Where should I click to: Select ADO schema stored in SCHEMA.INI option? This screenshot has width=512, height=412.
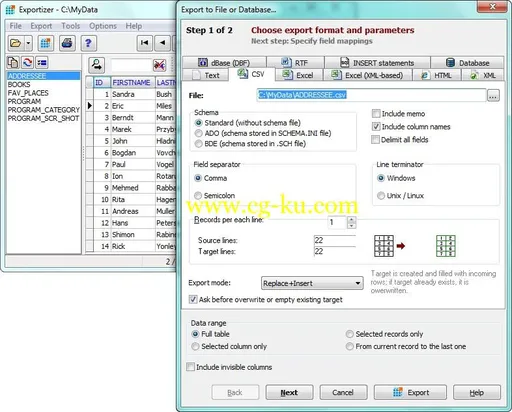[263, 133]
